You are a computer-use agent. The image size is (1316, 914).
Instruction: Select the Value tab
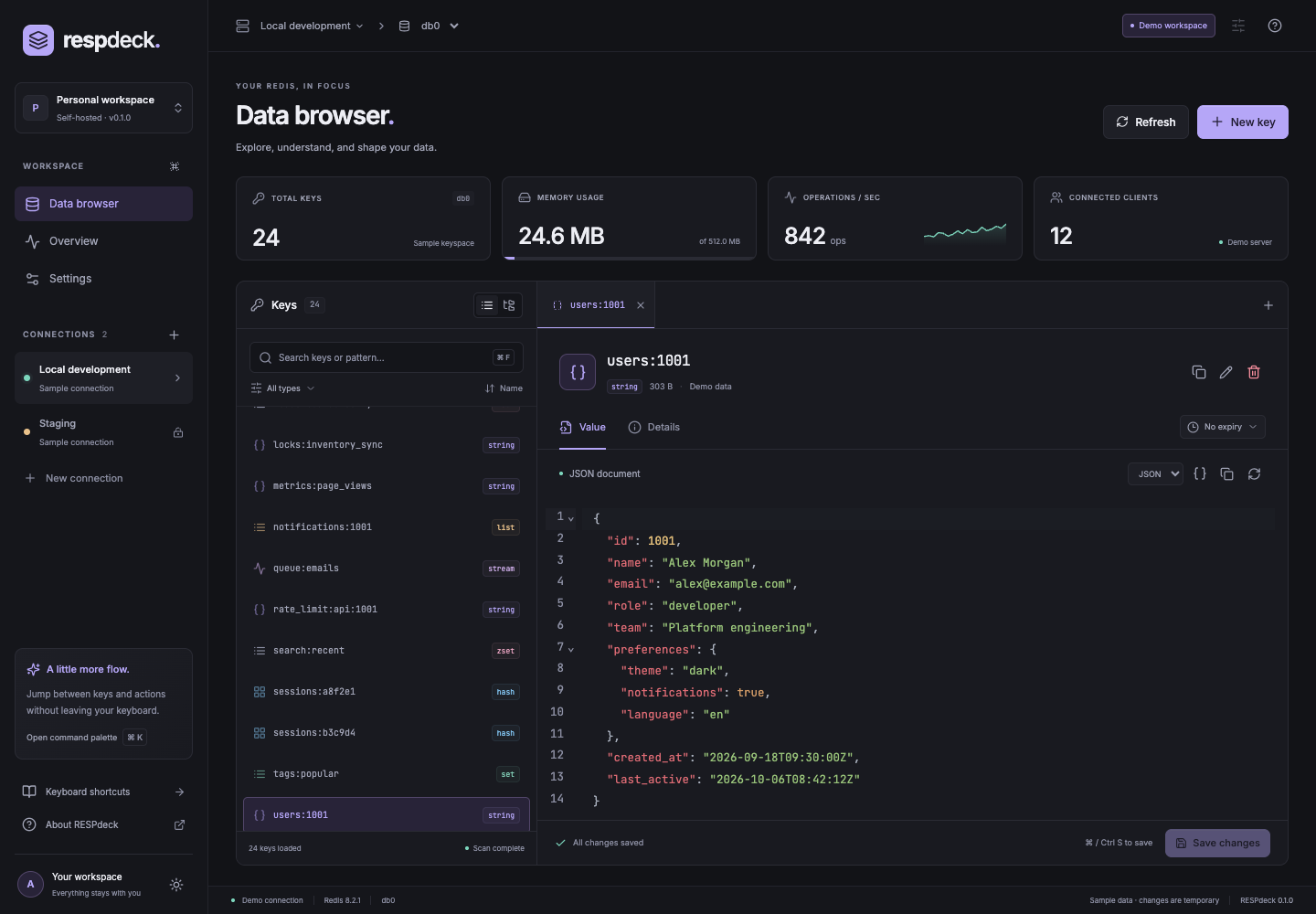(x=583, y=427)
